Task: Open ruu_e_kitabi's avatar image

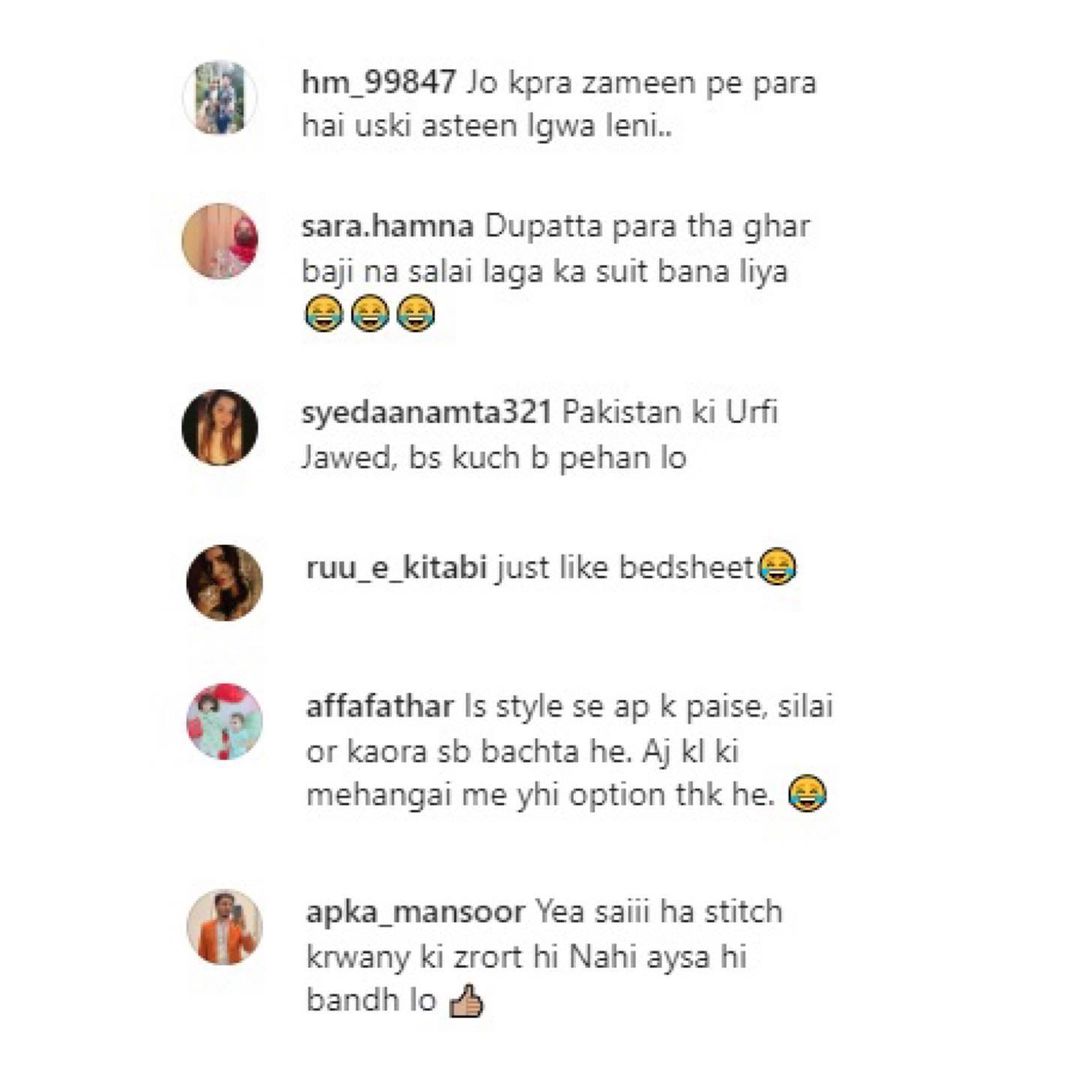Action: (225, 583)
